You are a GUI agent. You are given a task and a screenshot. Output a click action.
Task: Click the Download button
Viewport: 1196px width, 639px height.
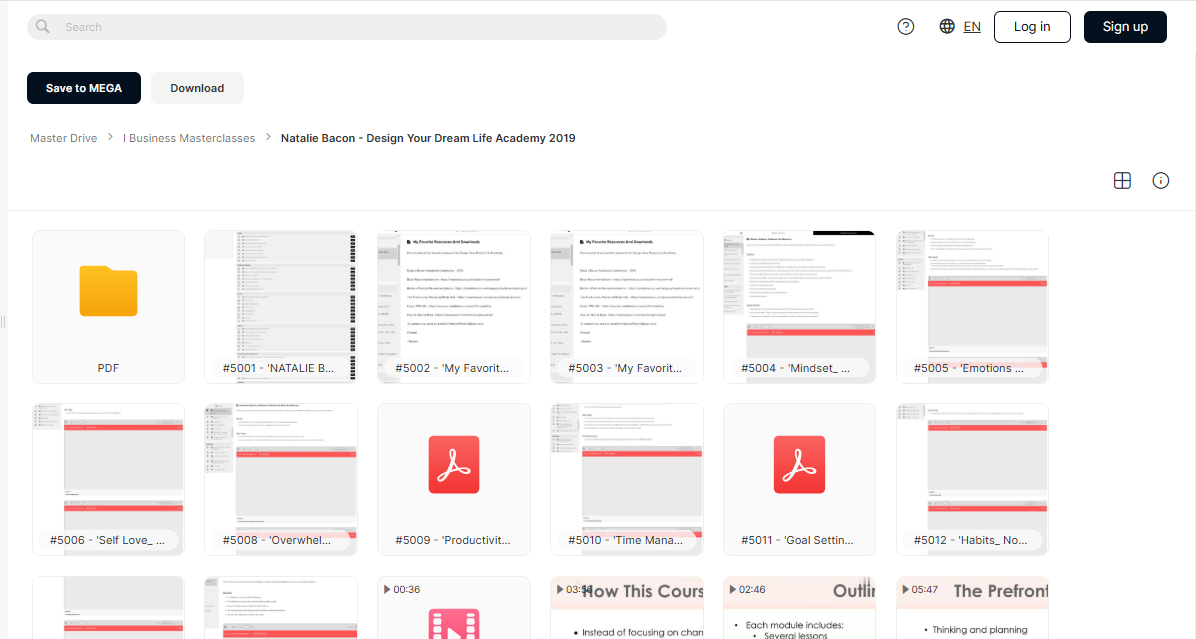click(197, 88)
